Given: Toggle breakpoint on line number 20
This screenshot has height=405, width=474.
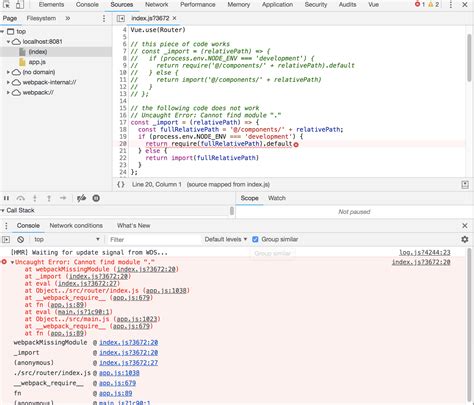Looking at the screenshot, I should point(123,144).
